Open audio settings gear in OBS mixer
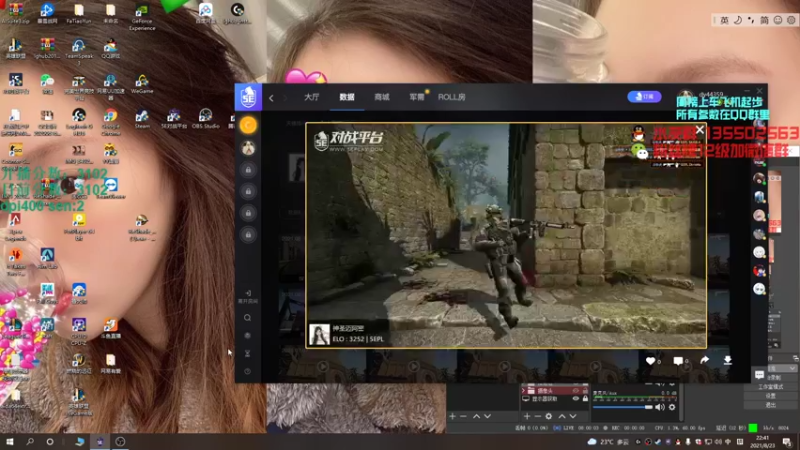Image resolution: width=800 pixels, height=450 pixels. (672, 407)
